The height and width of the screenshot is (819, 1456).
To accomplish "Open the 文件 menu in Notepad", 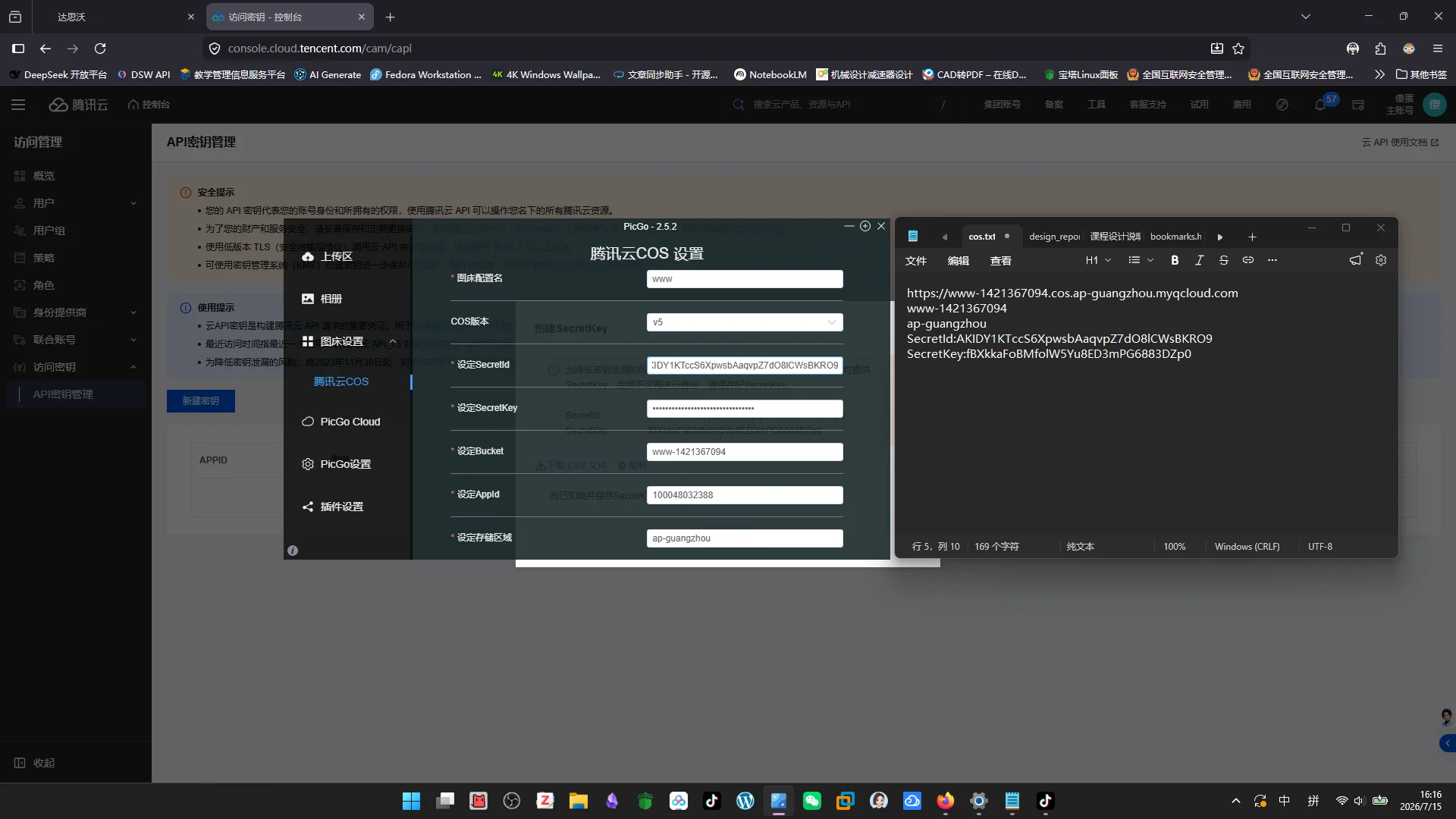I will [x=916, y=260].
